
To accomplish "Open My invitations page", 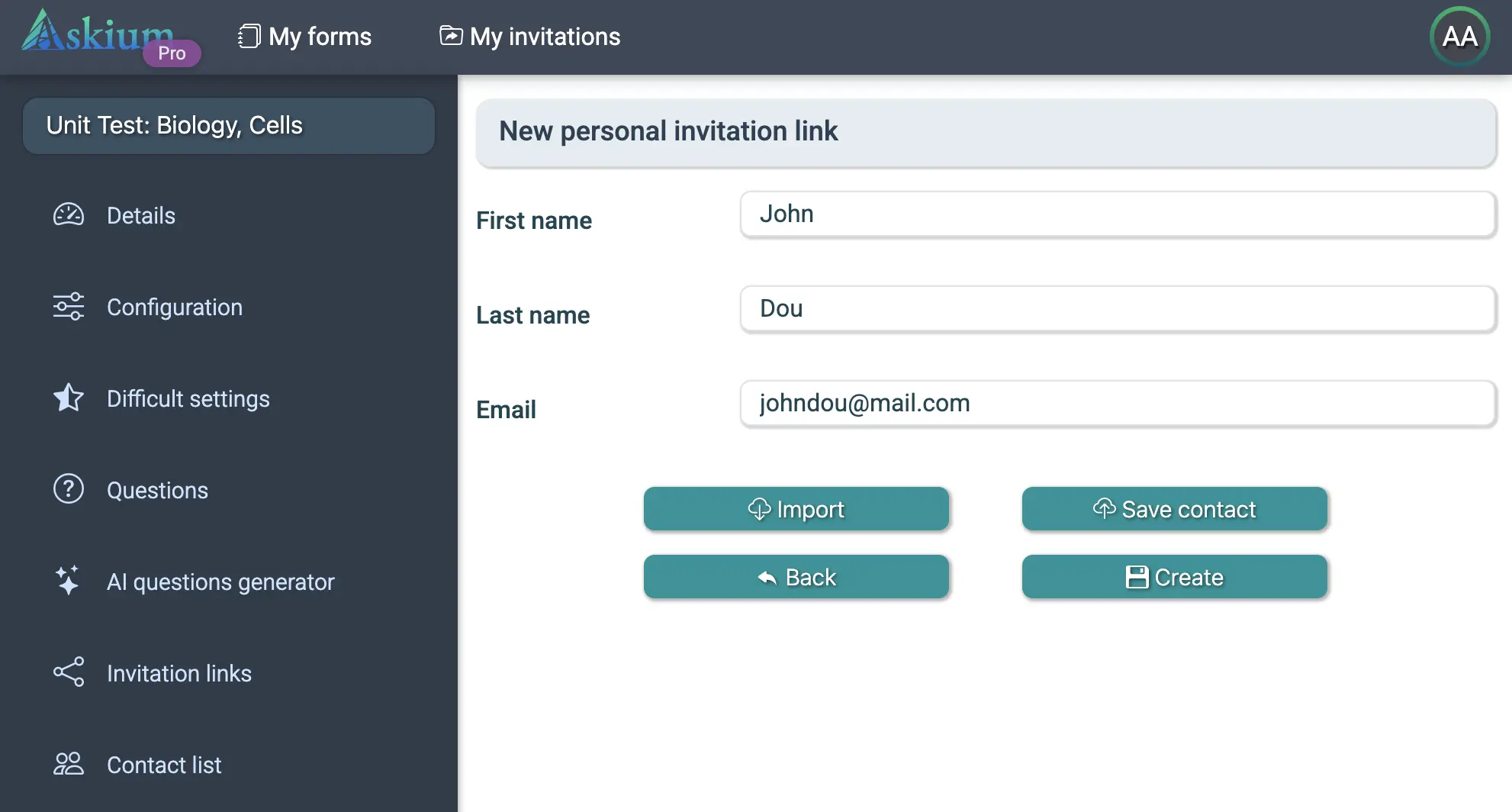I will (x=530, y=37).
